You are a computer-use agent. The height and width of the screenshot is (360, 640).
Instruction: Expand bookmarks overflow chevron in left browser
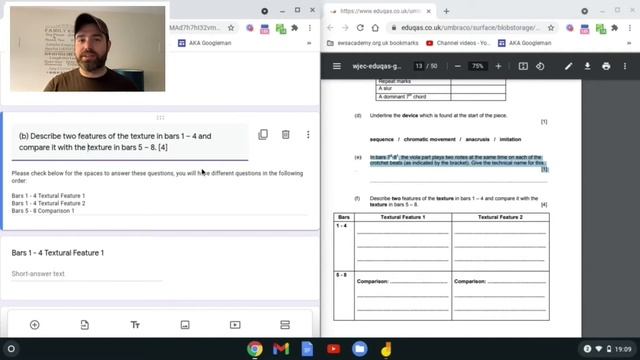(x=309, y=43)
